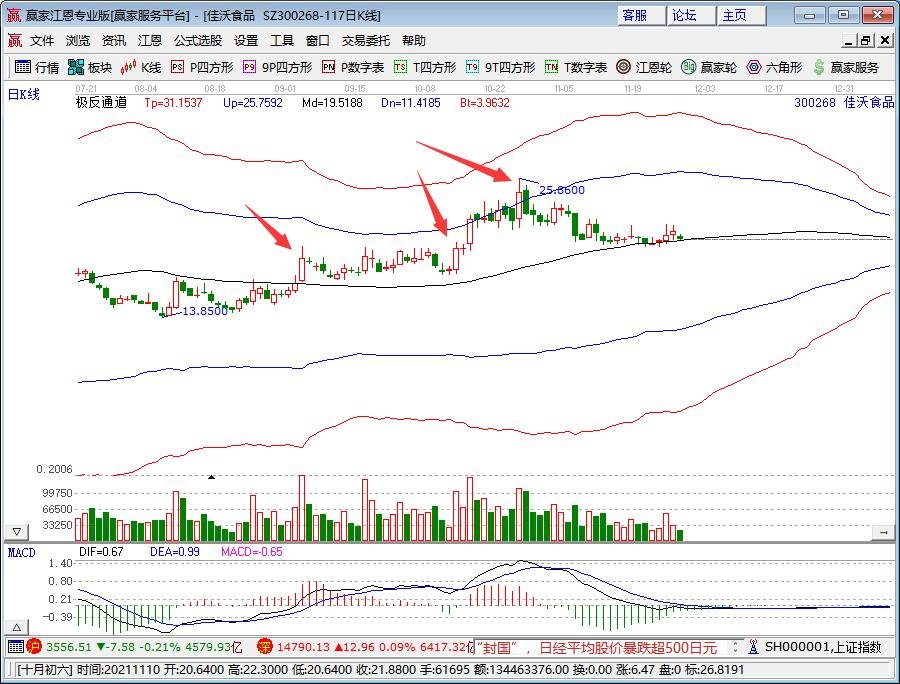Open the 公式选股 menu
The width and height of the screenshot is (900, 684).
point(198,41)
